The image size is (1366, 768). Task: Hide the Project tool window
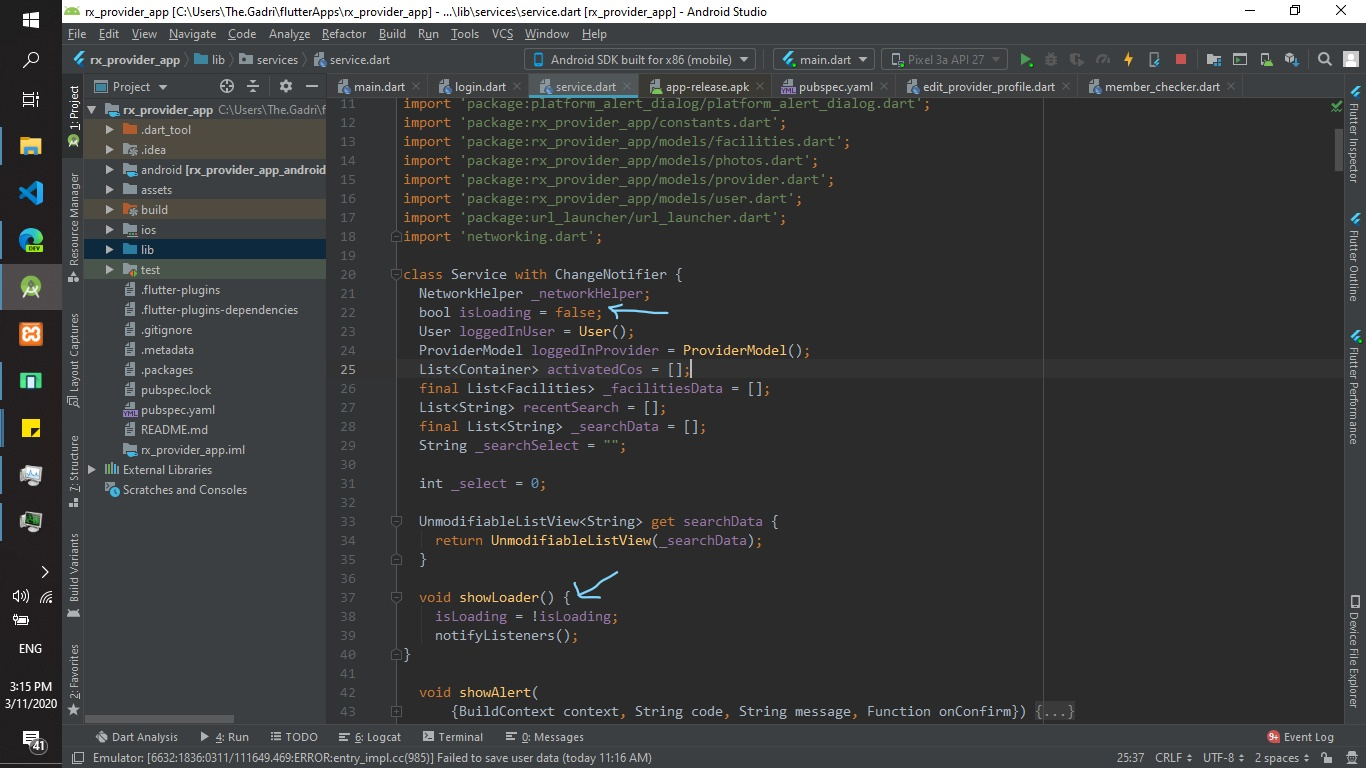(312, 87)
